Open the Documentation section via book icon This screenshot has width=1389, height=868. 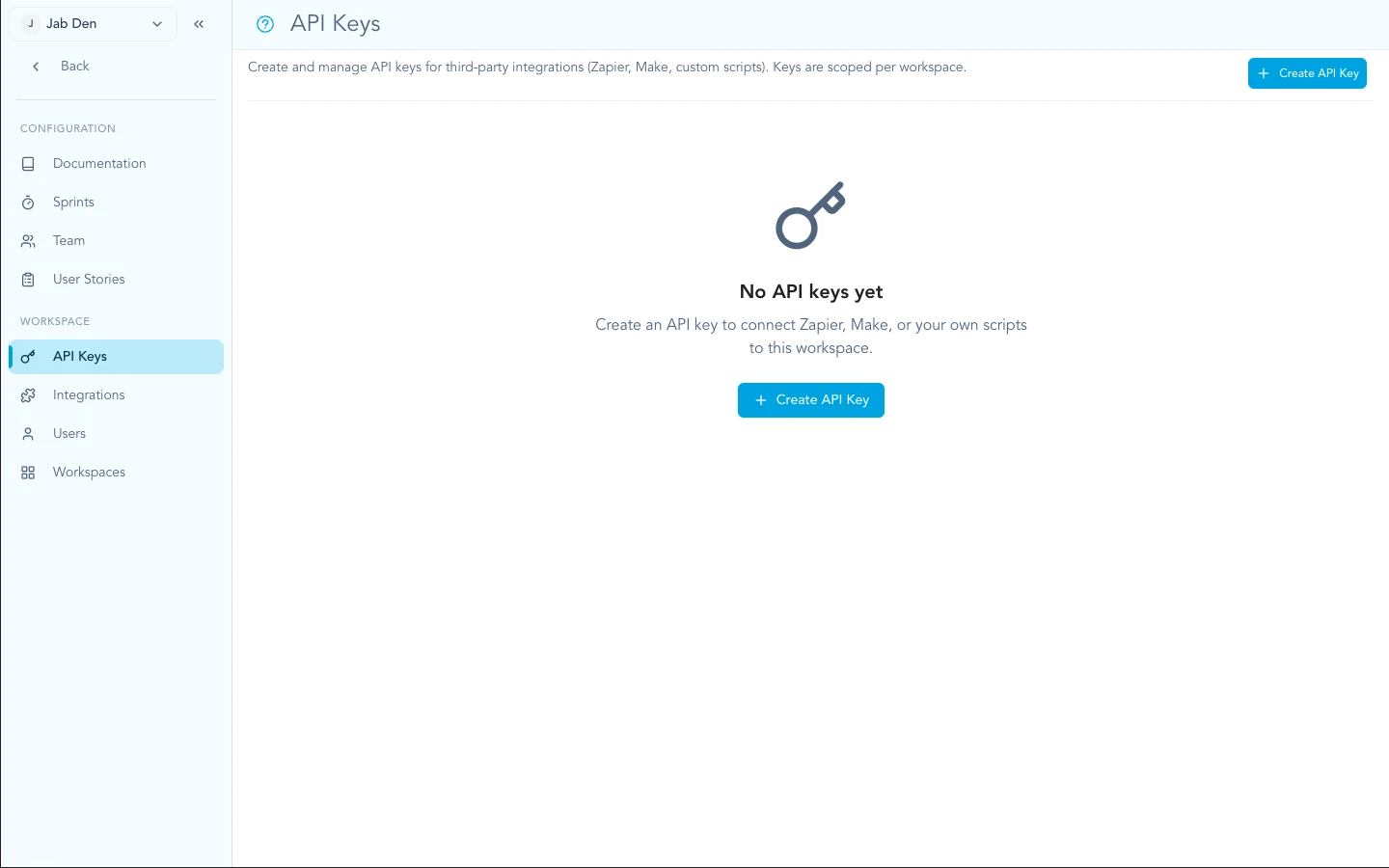(28, 163)
